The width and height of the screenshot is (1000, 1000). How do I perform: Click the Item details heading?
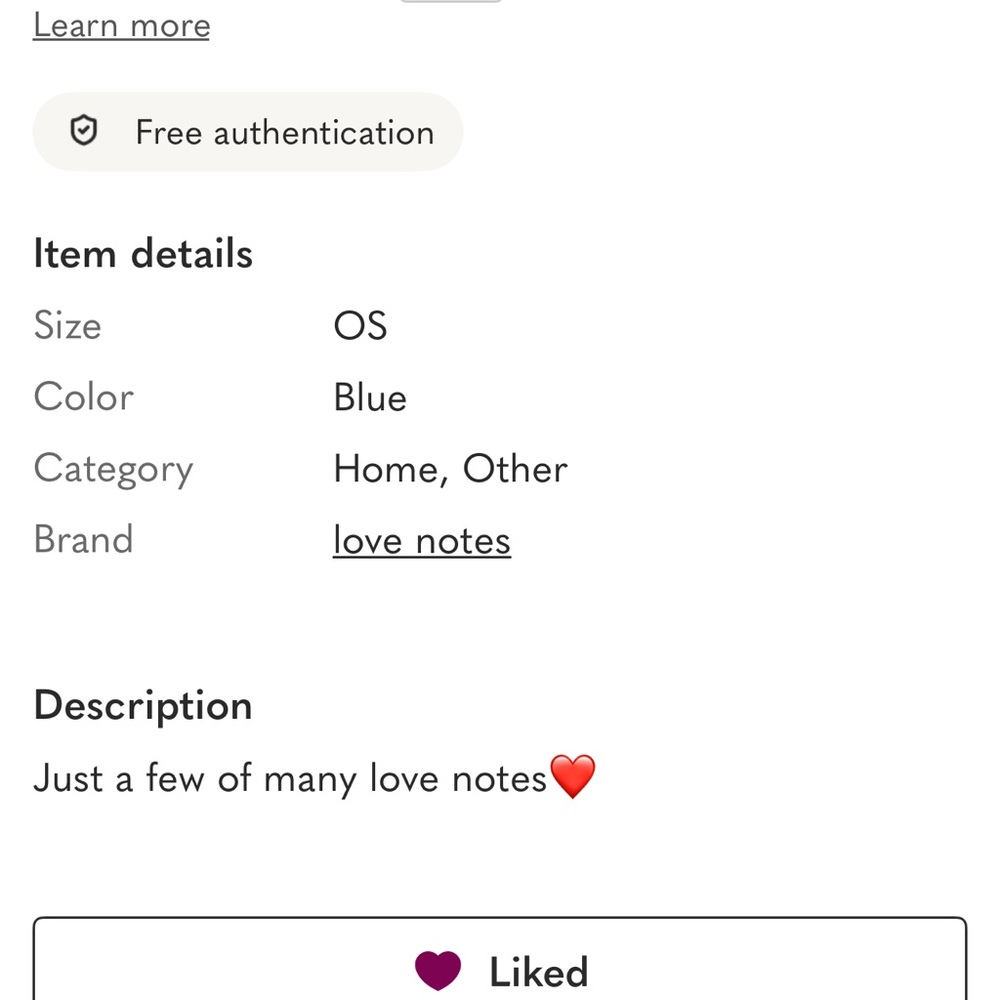coord(142,253)
